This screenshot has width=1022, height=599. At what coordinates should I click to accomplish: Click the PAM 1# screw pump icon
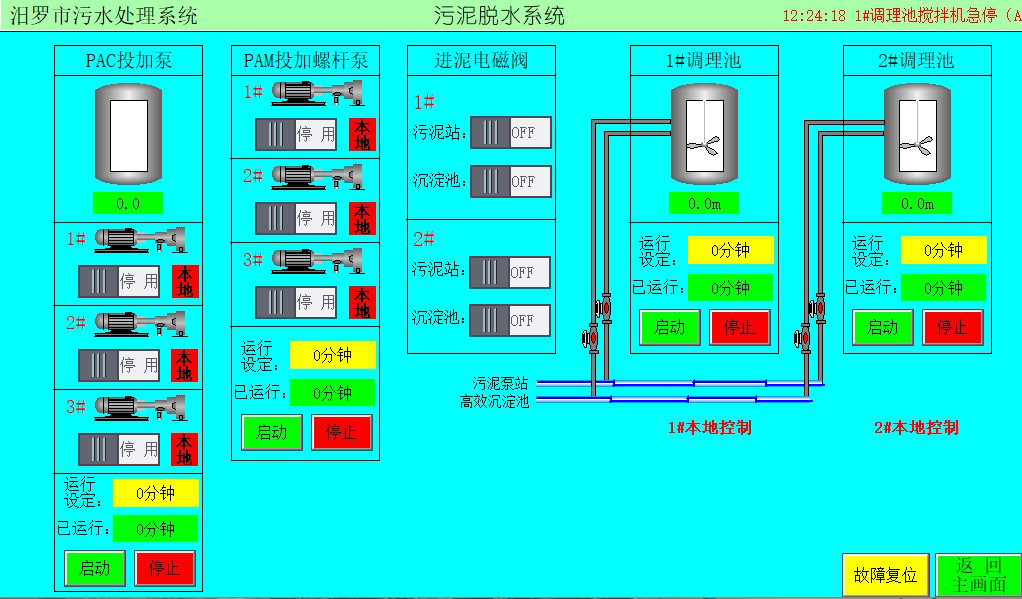316,92
